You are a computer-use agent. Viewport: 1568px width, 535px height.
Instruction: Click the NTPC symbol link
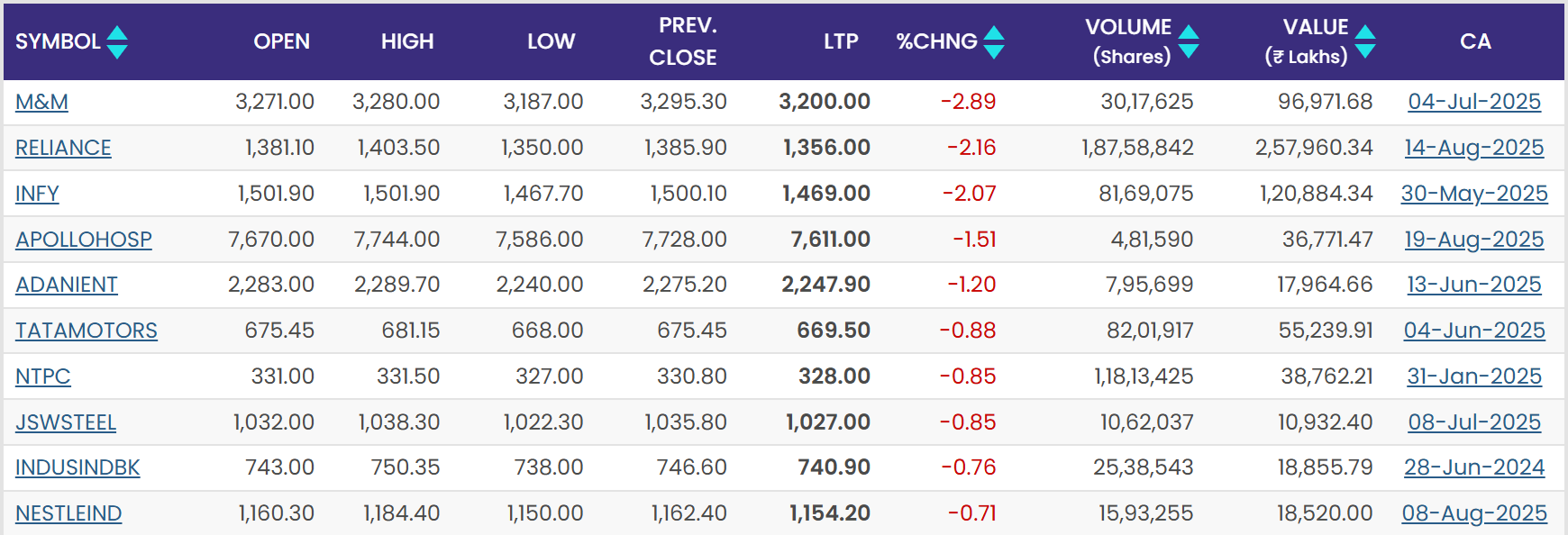point(42,376)
